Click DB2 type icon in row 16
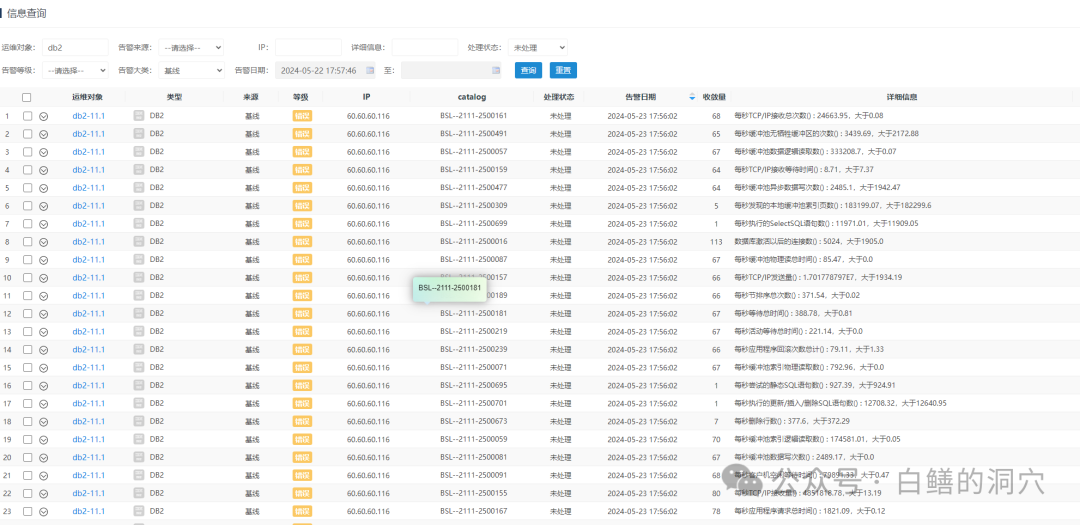 [138, 385]
